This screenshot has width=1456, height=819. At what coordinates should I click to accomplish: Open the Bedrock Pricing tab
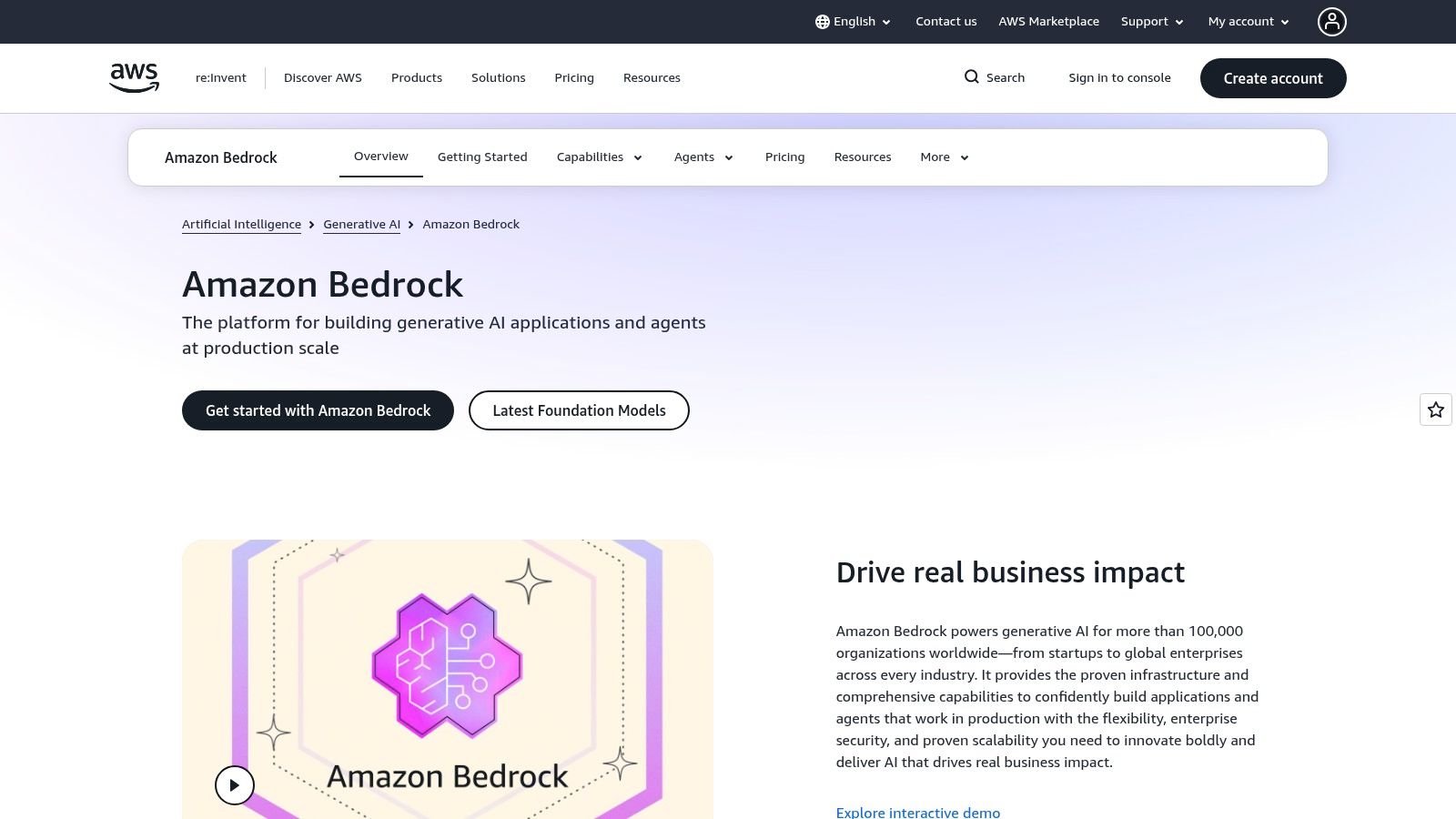click(785, 157)
